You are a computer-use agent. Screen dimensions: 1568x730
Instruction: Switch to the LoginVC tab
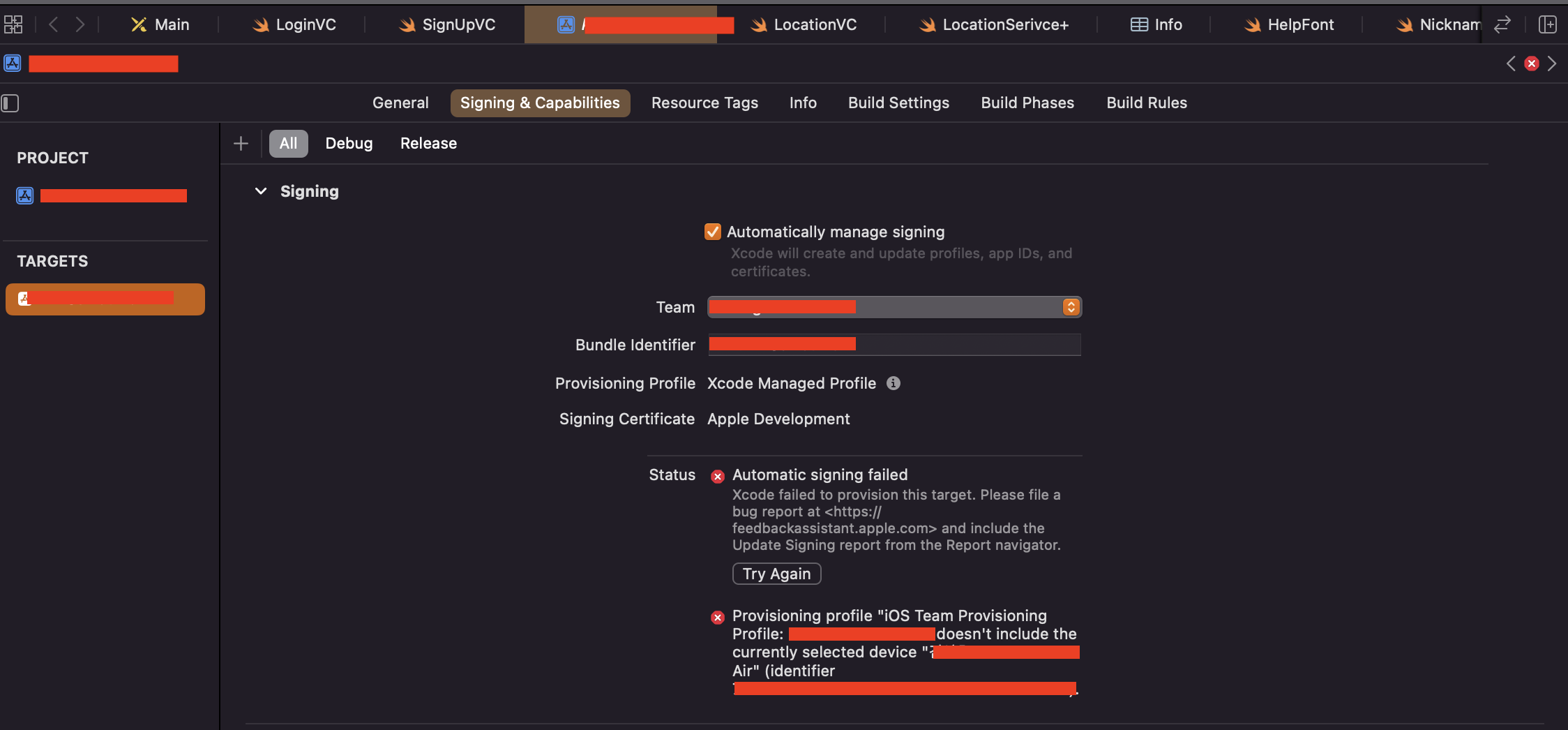[294, 24]
